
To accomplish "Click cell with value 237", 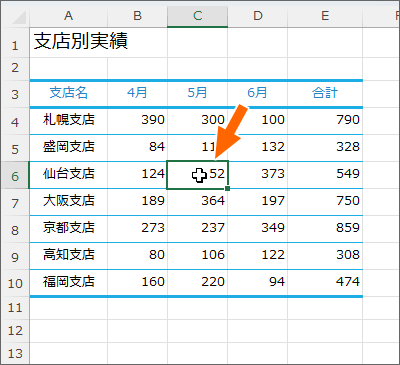I will pos(198,229).
